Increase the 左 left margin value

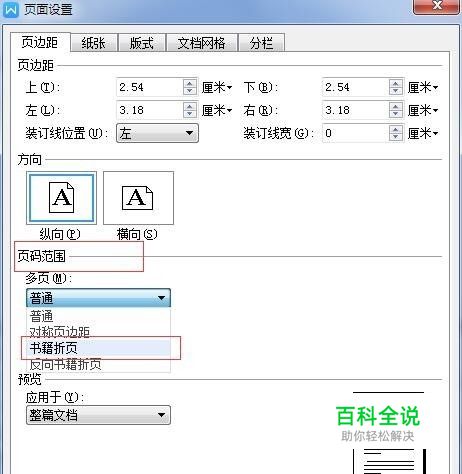click(190, 106)
